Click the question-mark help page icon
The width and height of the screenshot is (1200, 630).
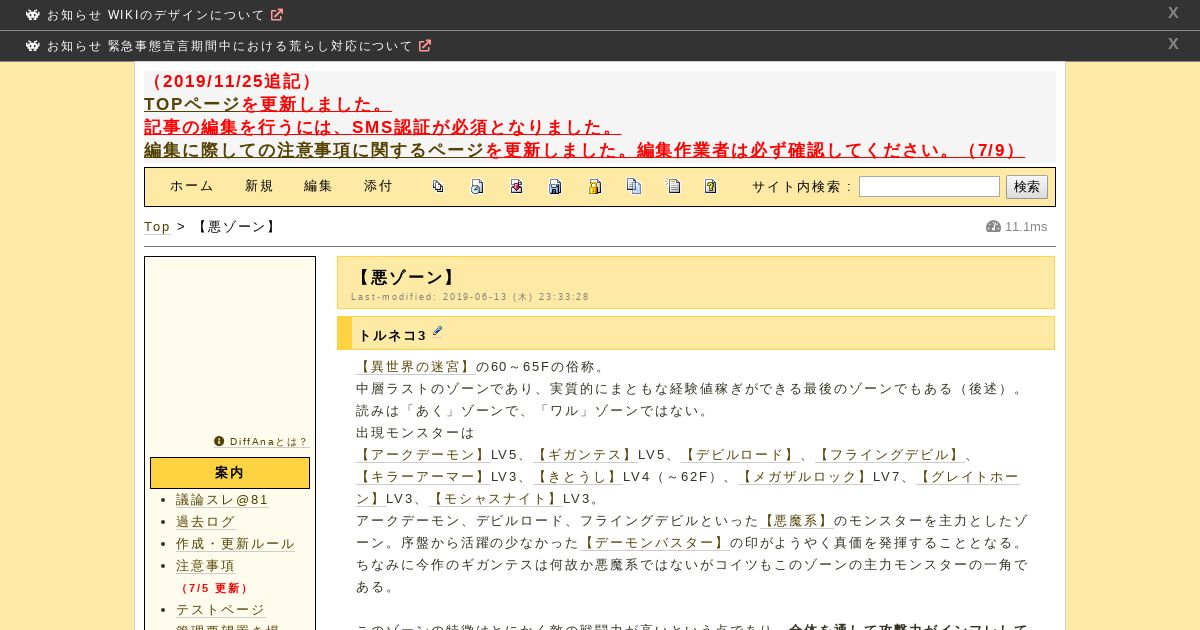click(x=711, y=186)
